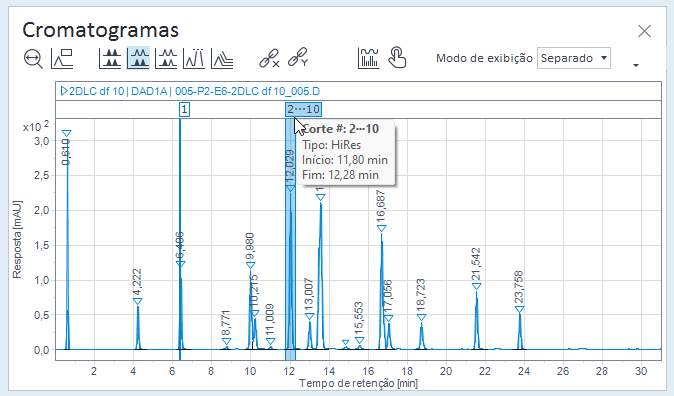Viewport: 674px width, 396px height.
Task: Click the 9,980 peak label
Action: coord(250,246)
